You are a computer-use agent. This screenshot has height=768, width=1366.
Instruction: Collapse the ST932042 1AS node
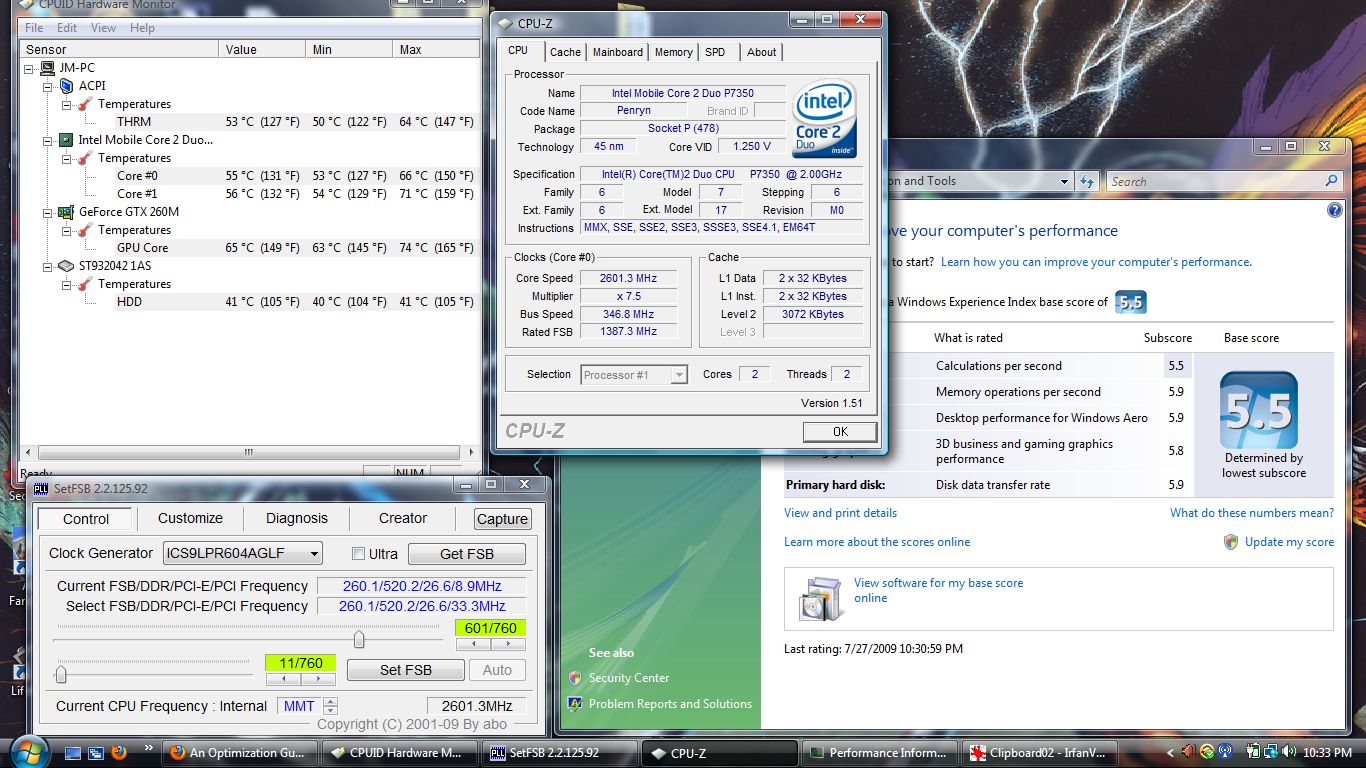[48, 266]
